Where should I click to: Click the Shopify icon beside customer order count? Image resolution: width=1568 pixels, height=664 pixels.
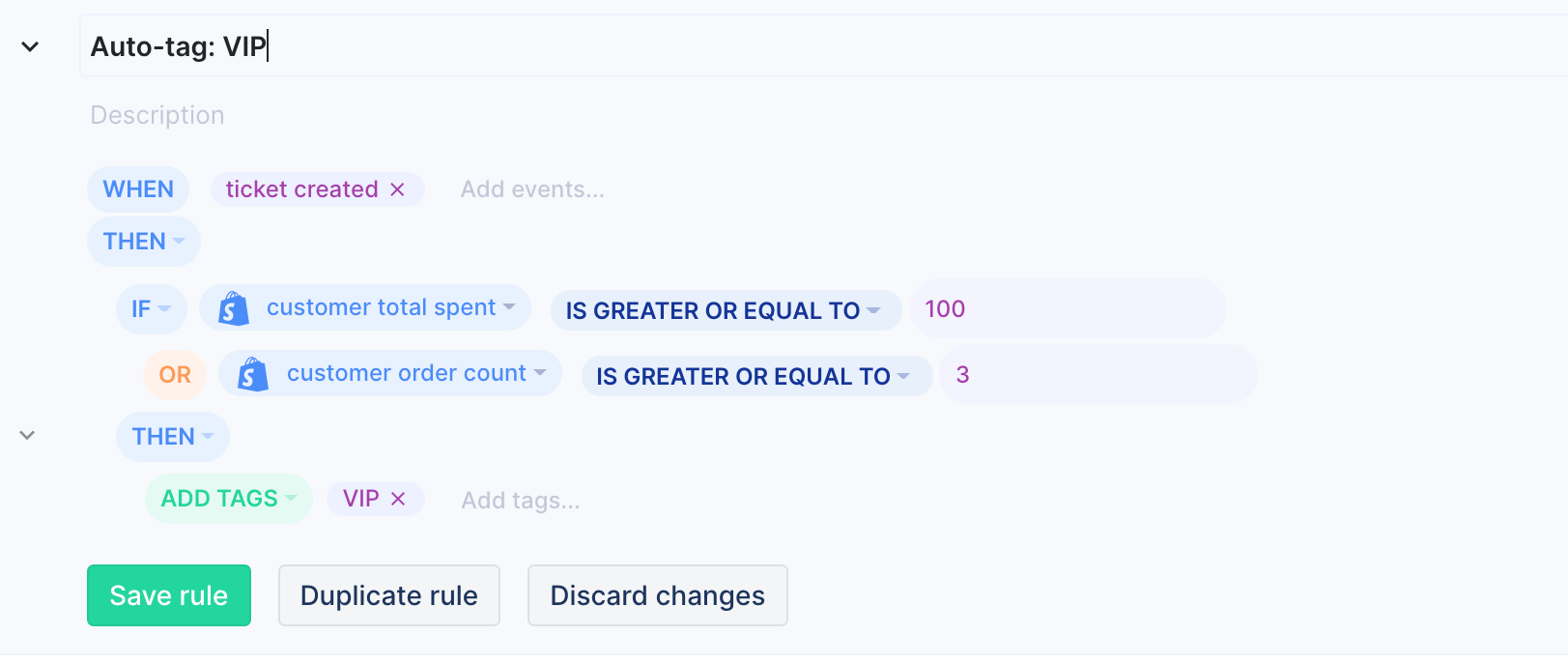click(253, 374)
